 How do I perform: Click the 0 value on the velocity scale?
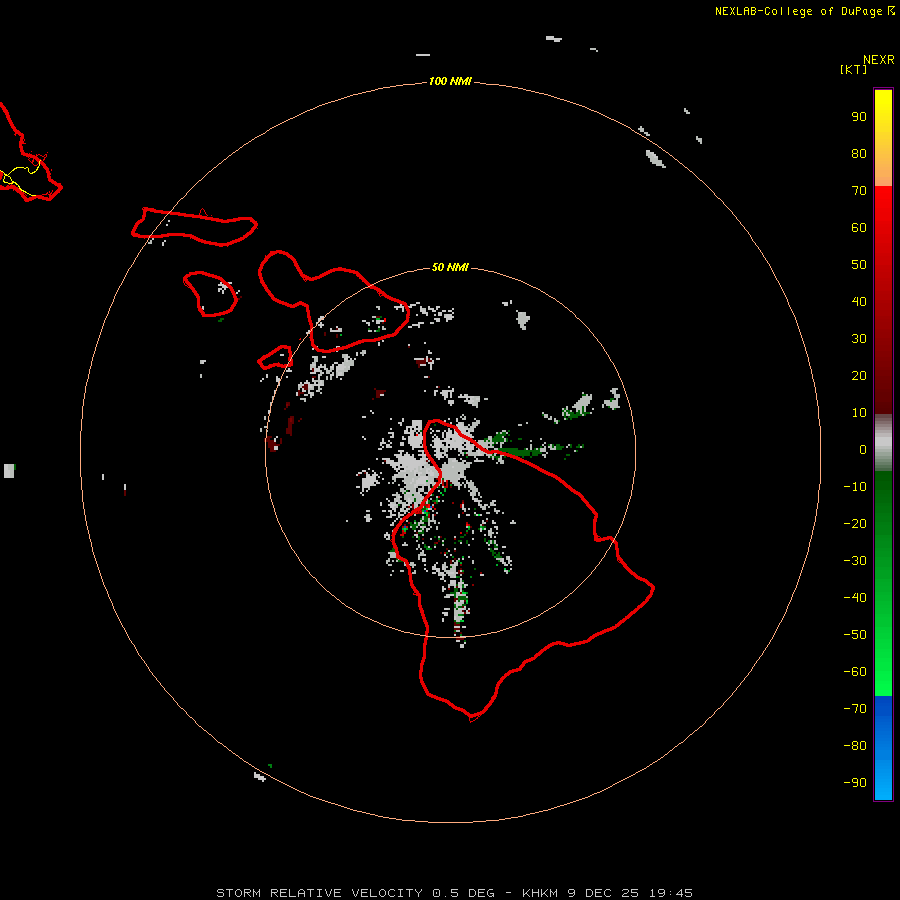(x=863, y=450)
